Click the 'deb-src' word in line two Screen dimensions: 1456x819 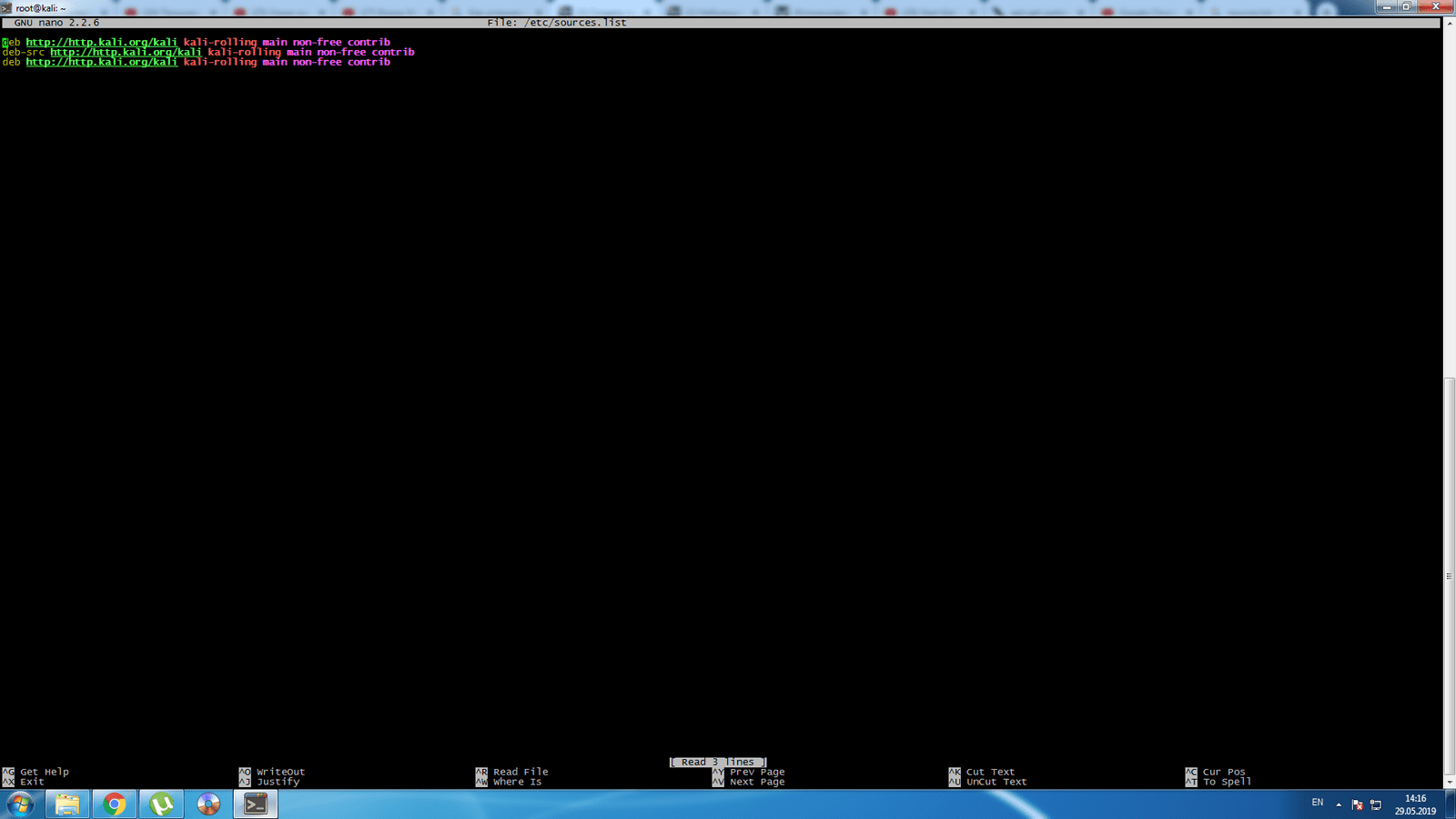[23, 52]
